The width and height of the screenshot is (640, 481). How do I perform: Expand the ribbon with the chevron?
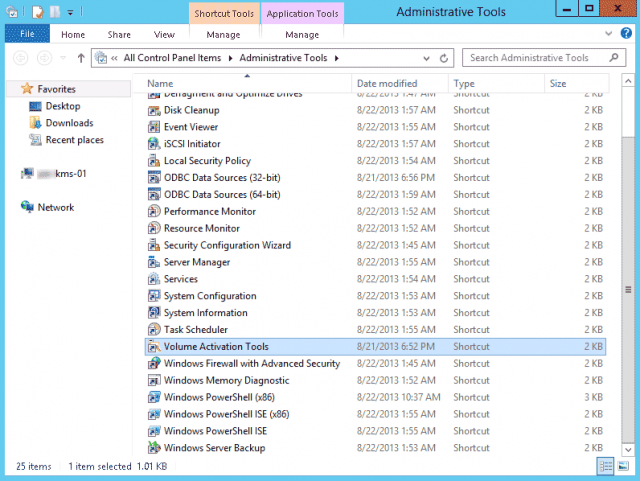coord(611,35)
